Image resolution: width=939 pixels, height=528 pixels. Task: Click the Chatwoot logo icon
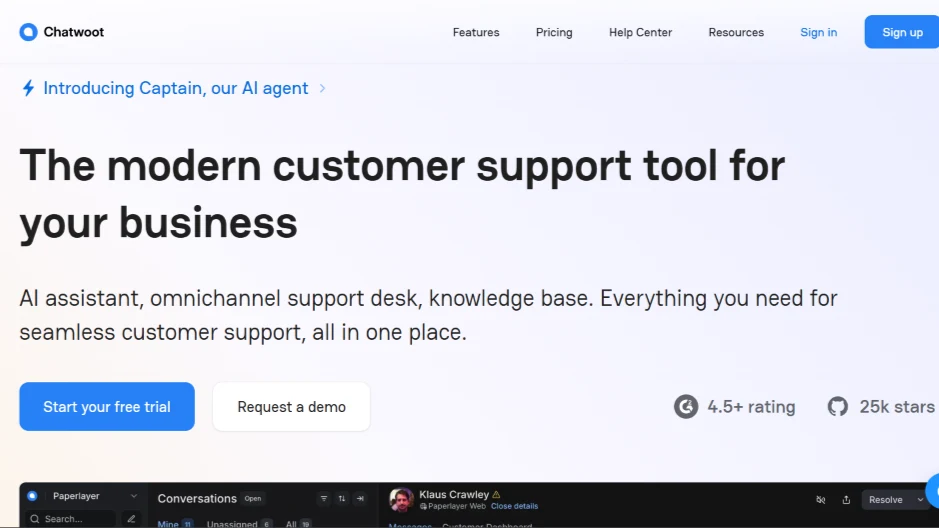(28, 32)
